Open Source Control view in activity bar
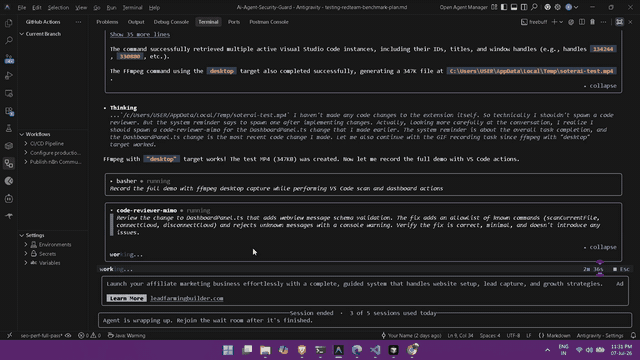Screen dimensions: 640x360 click(9, 58)
